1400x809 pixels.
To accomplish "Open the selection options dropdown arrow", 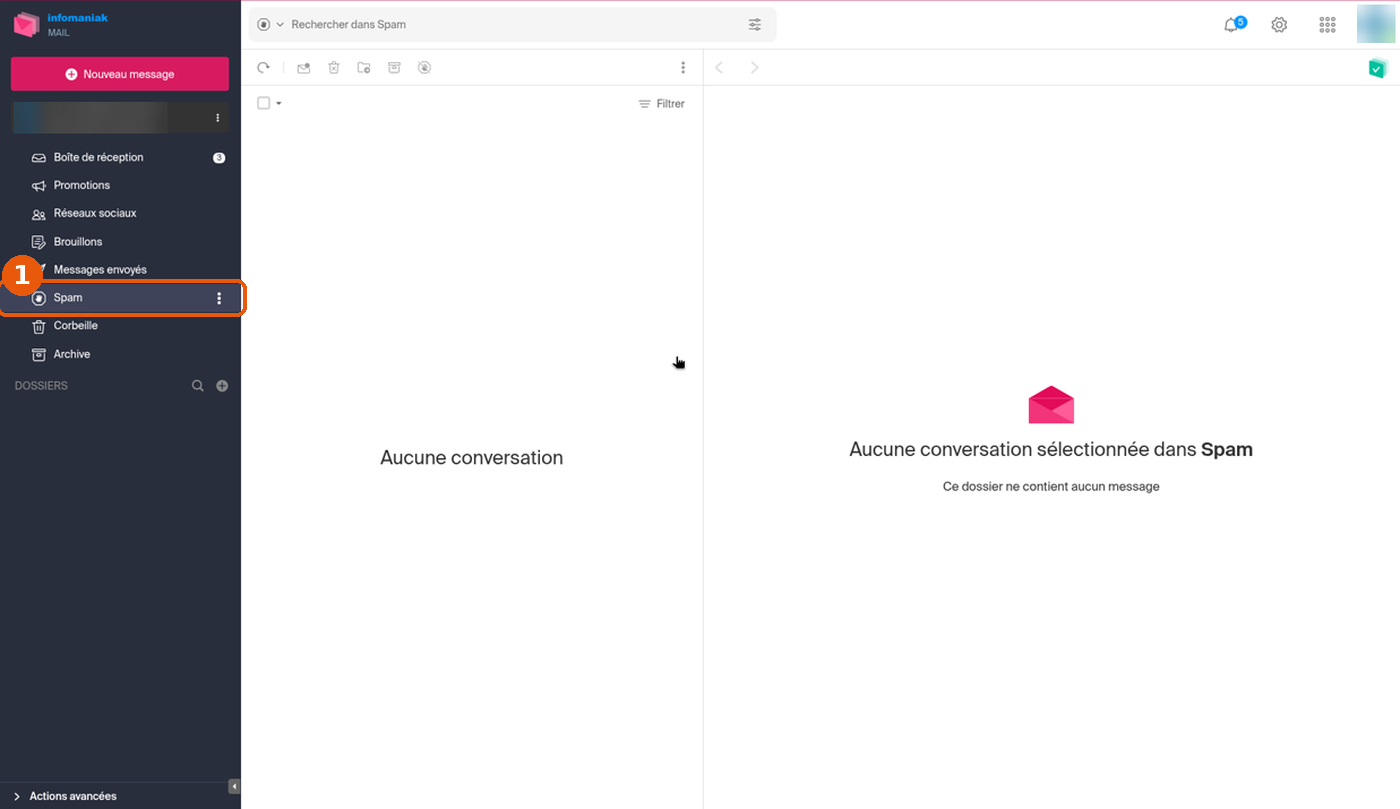I will [279, 103].
